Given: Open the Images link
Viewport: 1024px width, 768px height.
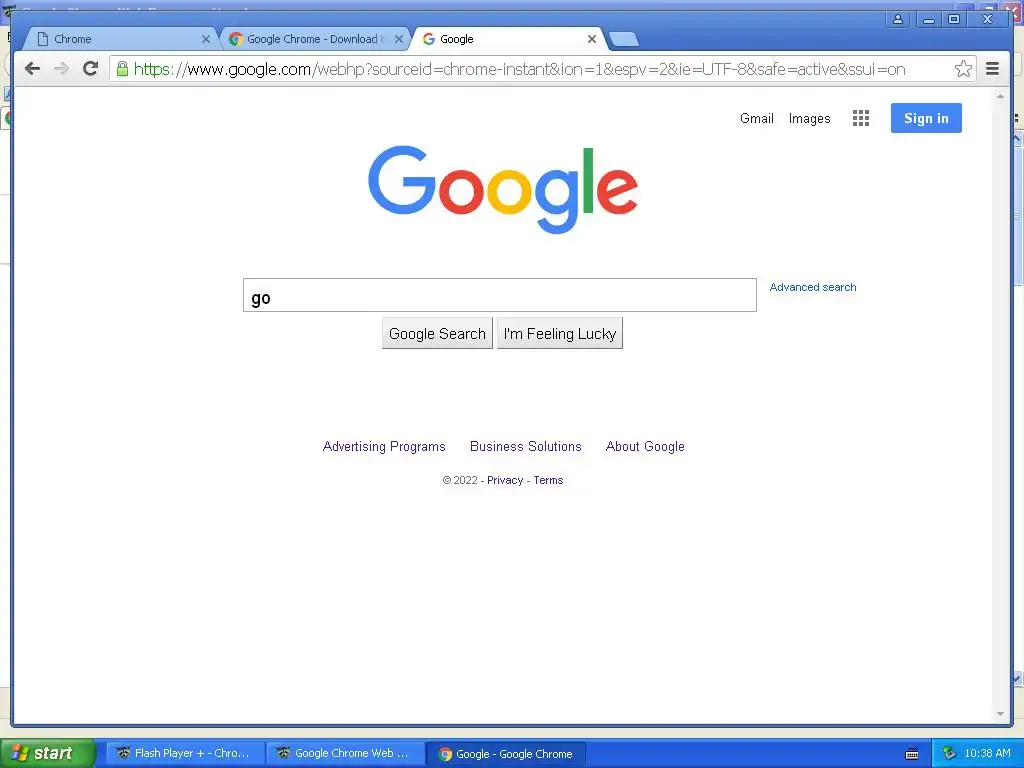Looking at the screenshot, I should (x=809, y=118).
